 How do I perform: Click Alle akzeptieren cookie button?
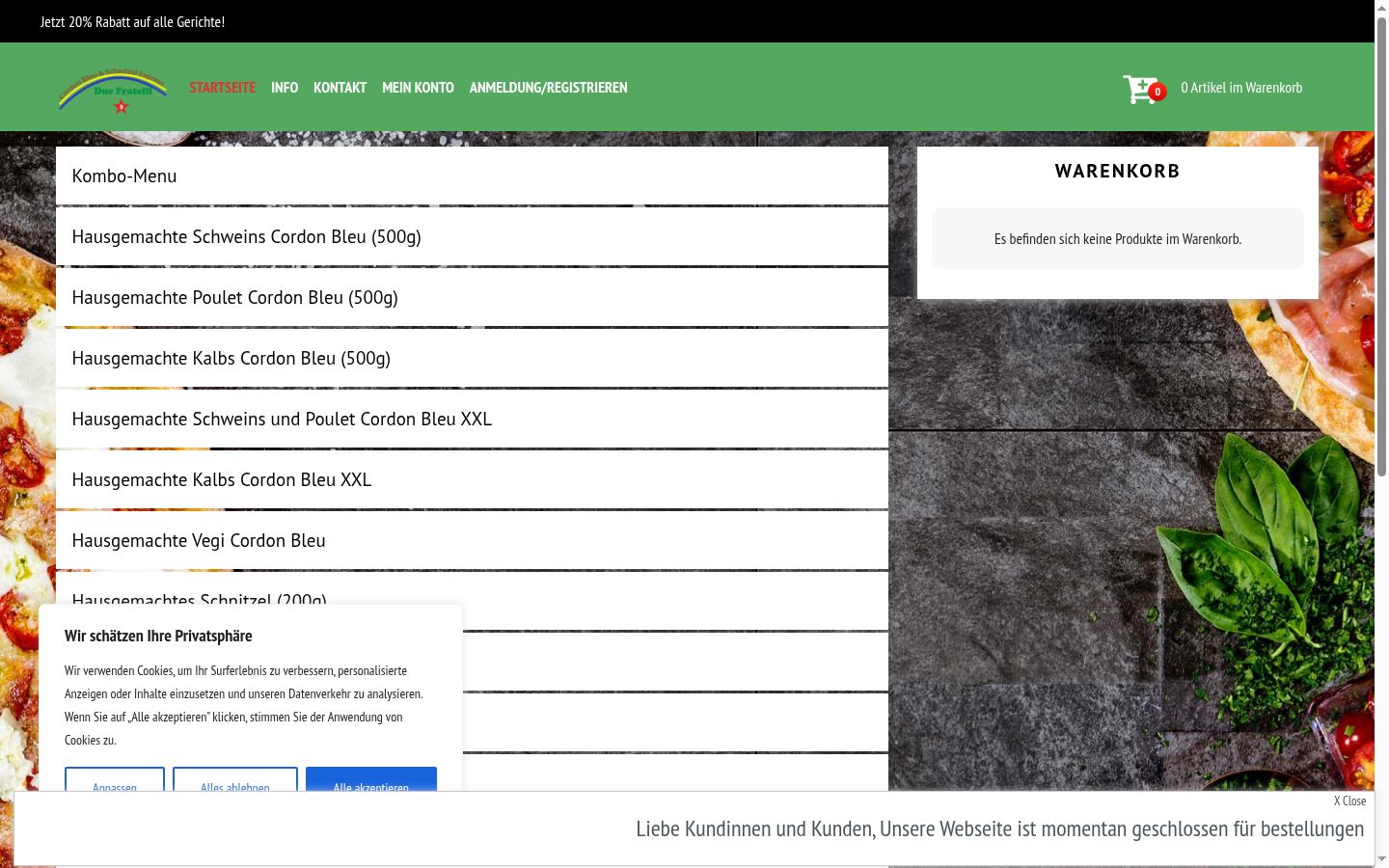[x=371, y=780]
